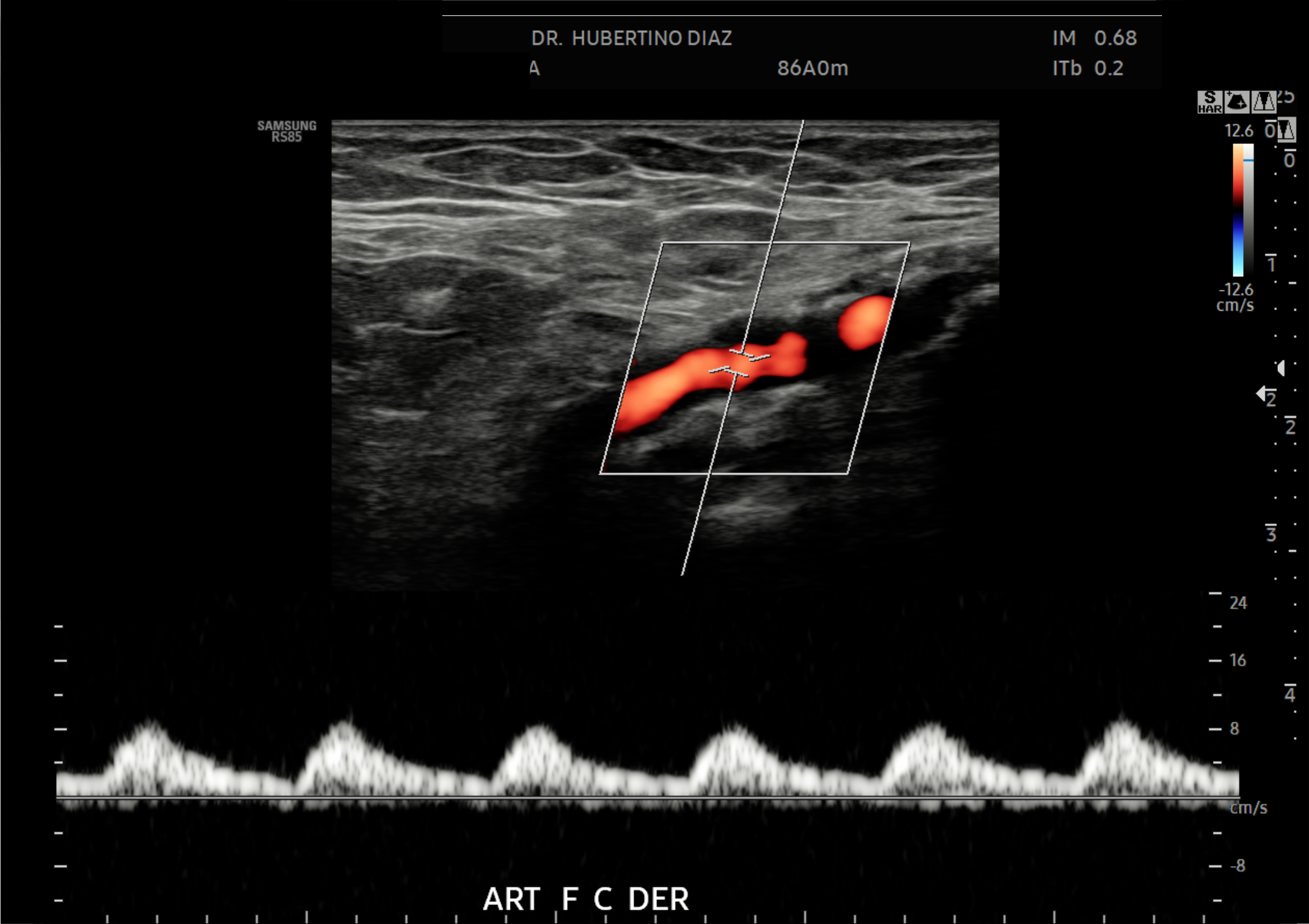
Task: Click the ITb 0.2 thermal index readout
Action: point(1087,68)
